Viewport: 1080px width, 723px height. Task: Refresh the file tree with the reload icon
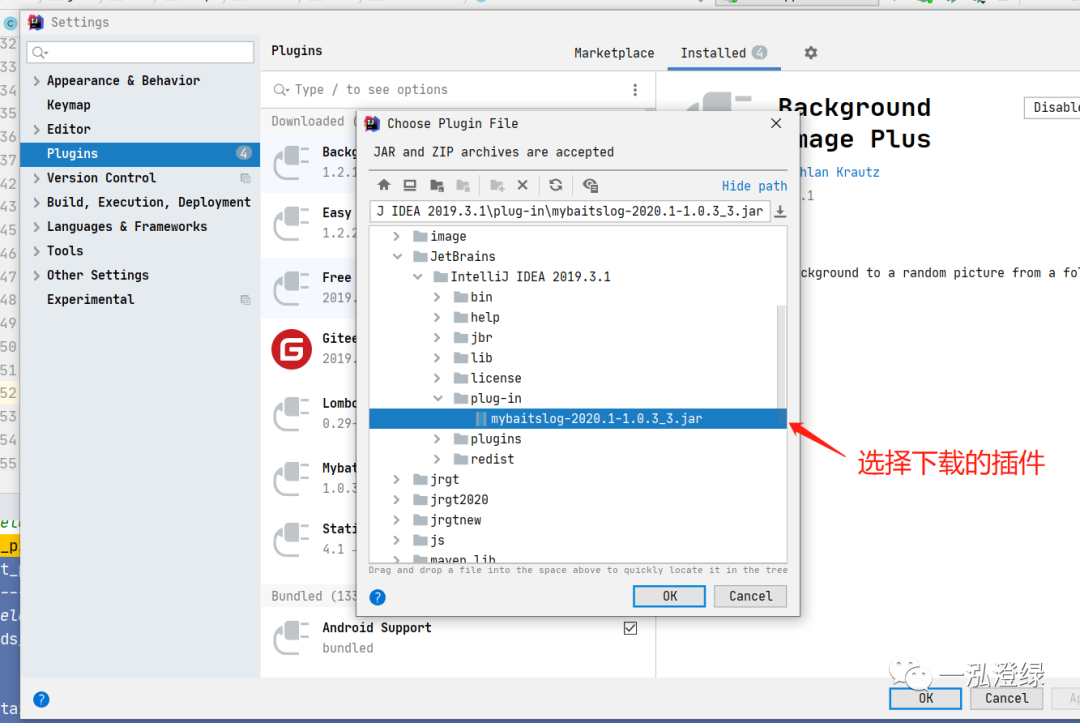click(556, 185)
